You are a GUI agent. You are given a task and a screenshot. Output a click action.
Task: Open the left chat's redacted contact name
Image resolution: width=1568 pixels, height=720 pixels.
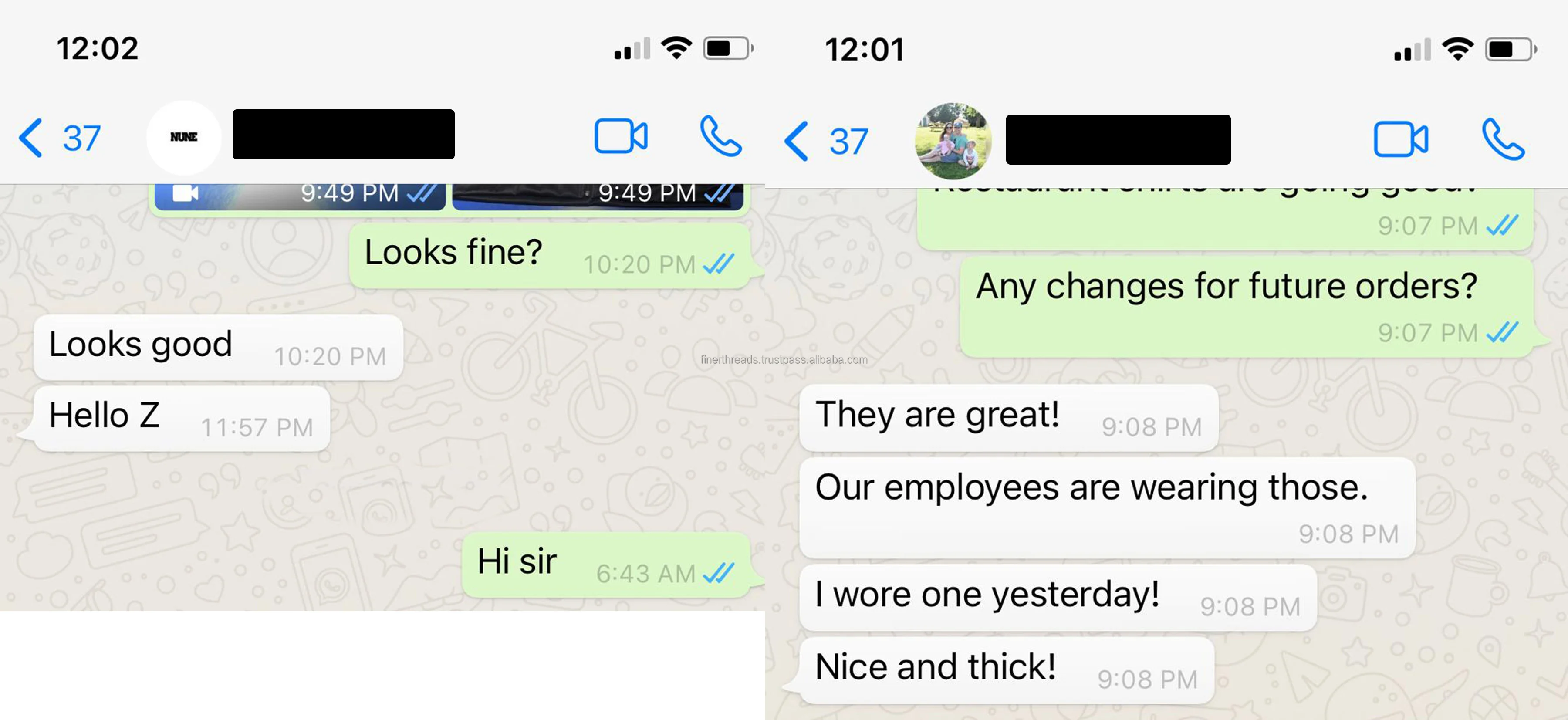343,135
